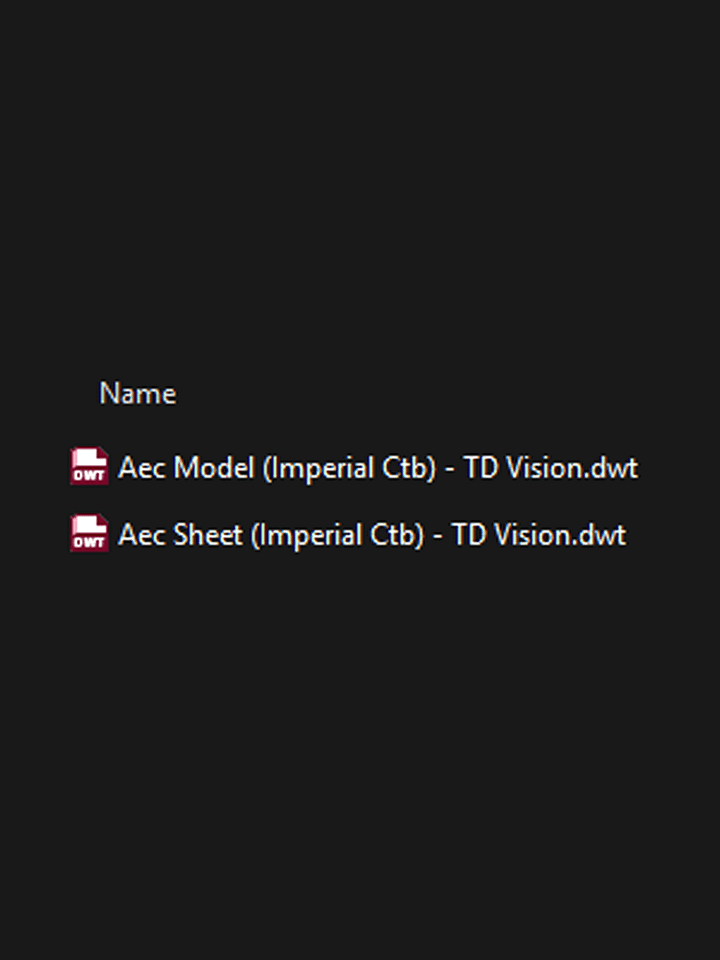
Task: Pick the red DWT icon beside Aec Sheet
Action: [89, 534]
